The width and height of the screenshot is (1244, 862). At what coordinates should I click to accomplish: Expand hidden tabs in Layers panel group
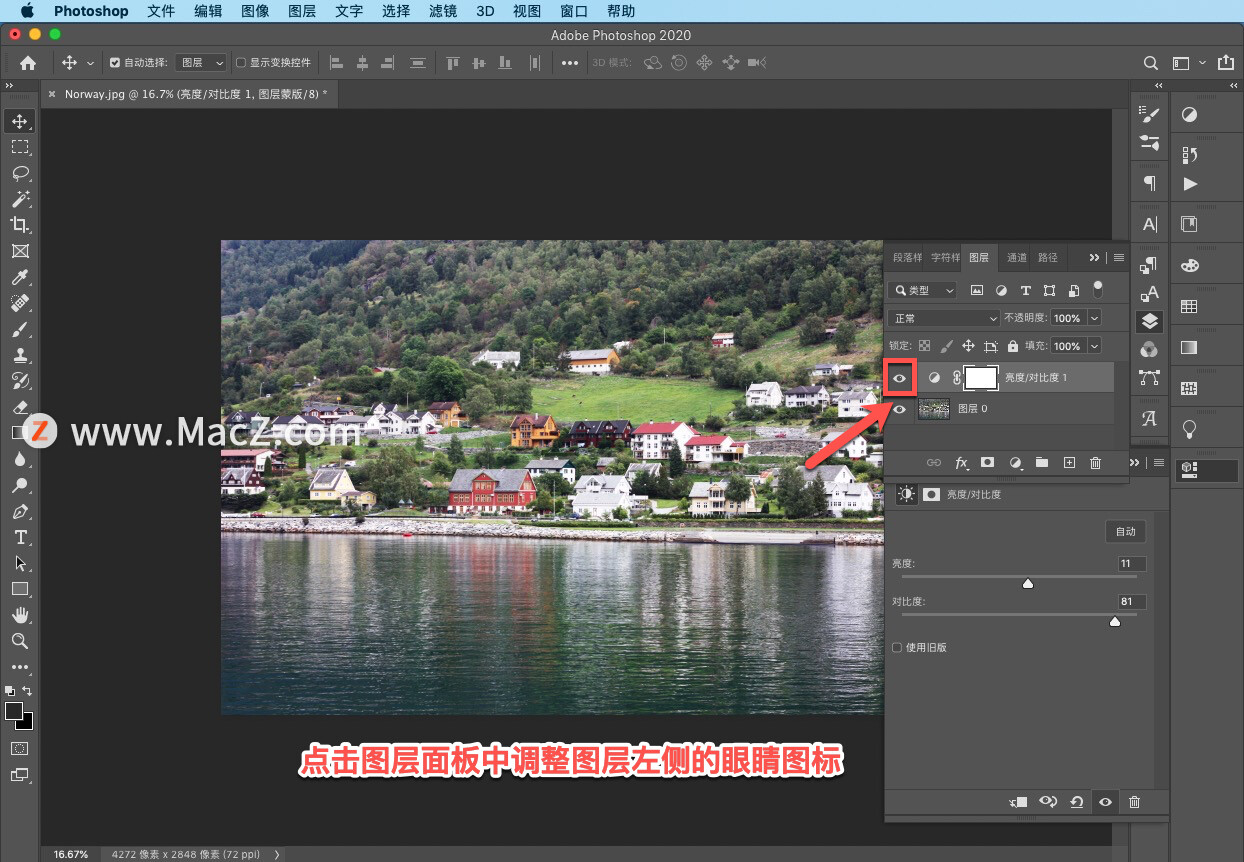(x=1094, y=257)
